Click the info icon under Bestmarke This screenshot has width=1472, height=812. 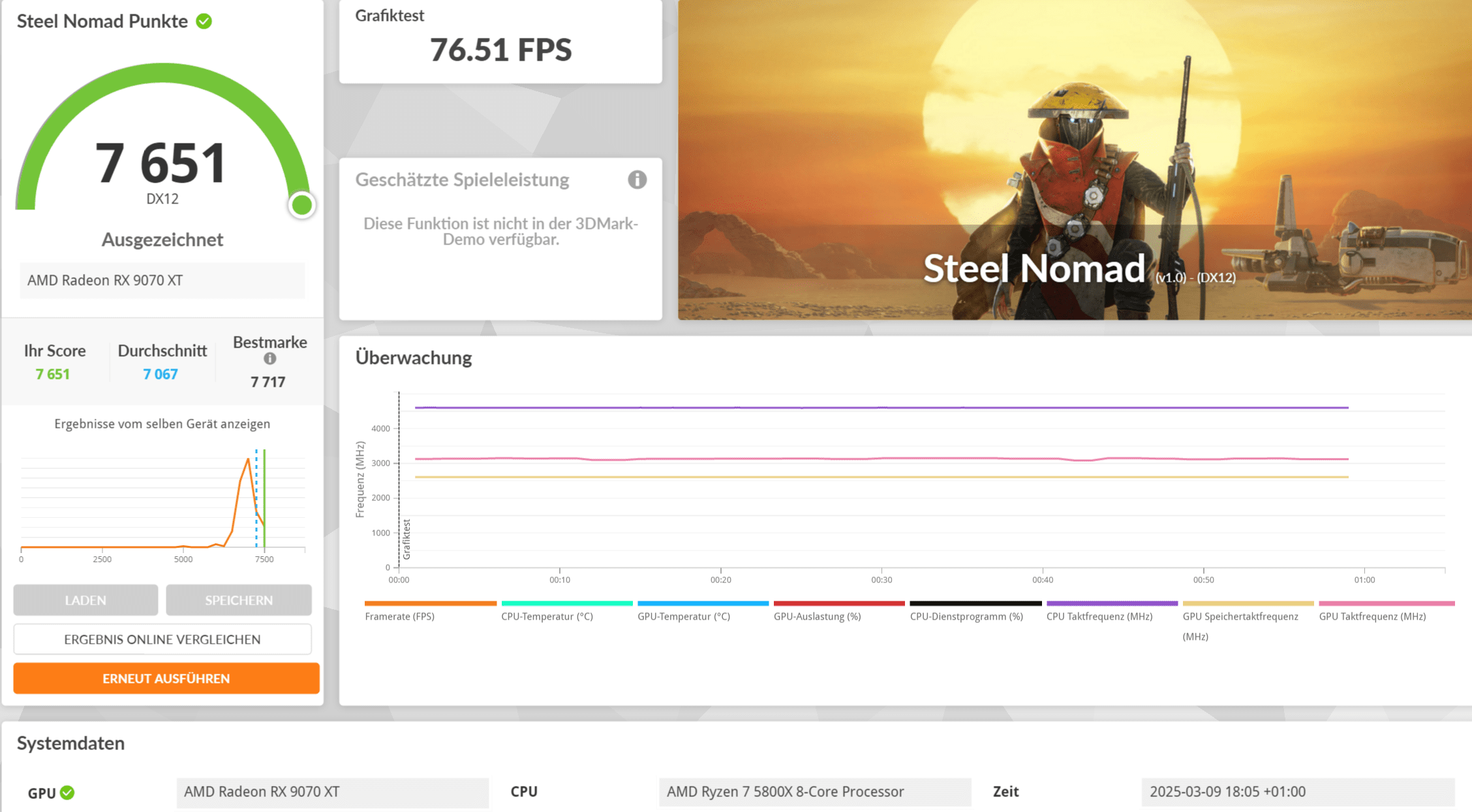(x=269, y=359)
